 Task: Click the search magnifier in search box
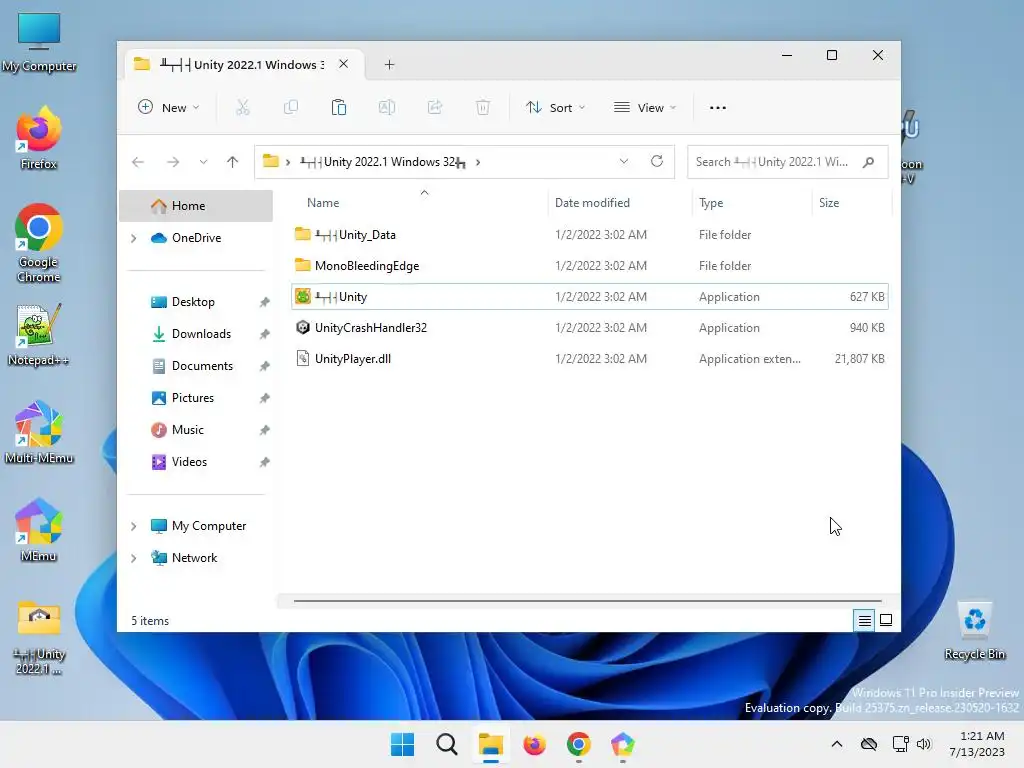(x=868, y=162)
